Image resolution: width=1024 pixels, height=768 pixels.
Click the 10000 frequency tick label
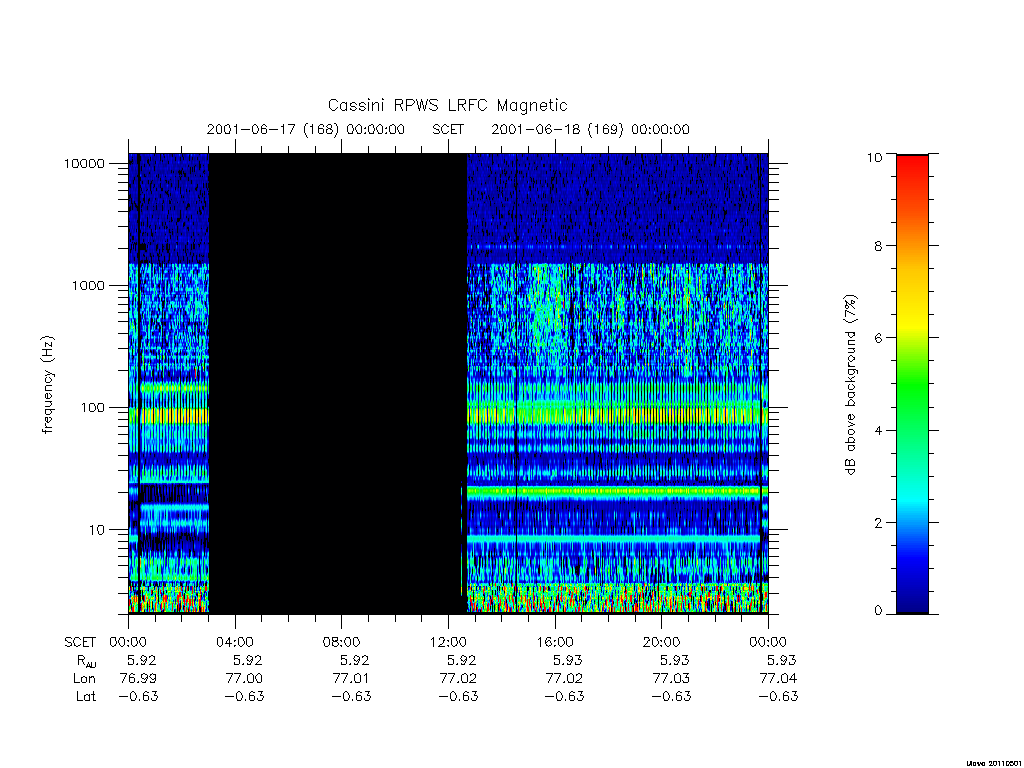84,164
